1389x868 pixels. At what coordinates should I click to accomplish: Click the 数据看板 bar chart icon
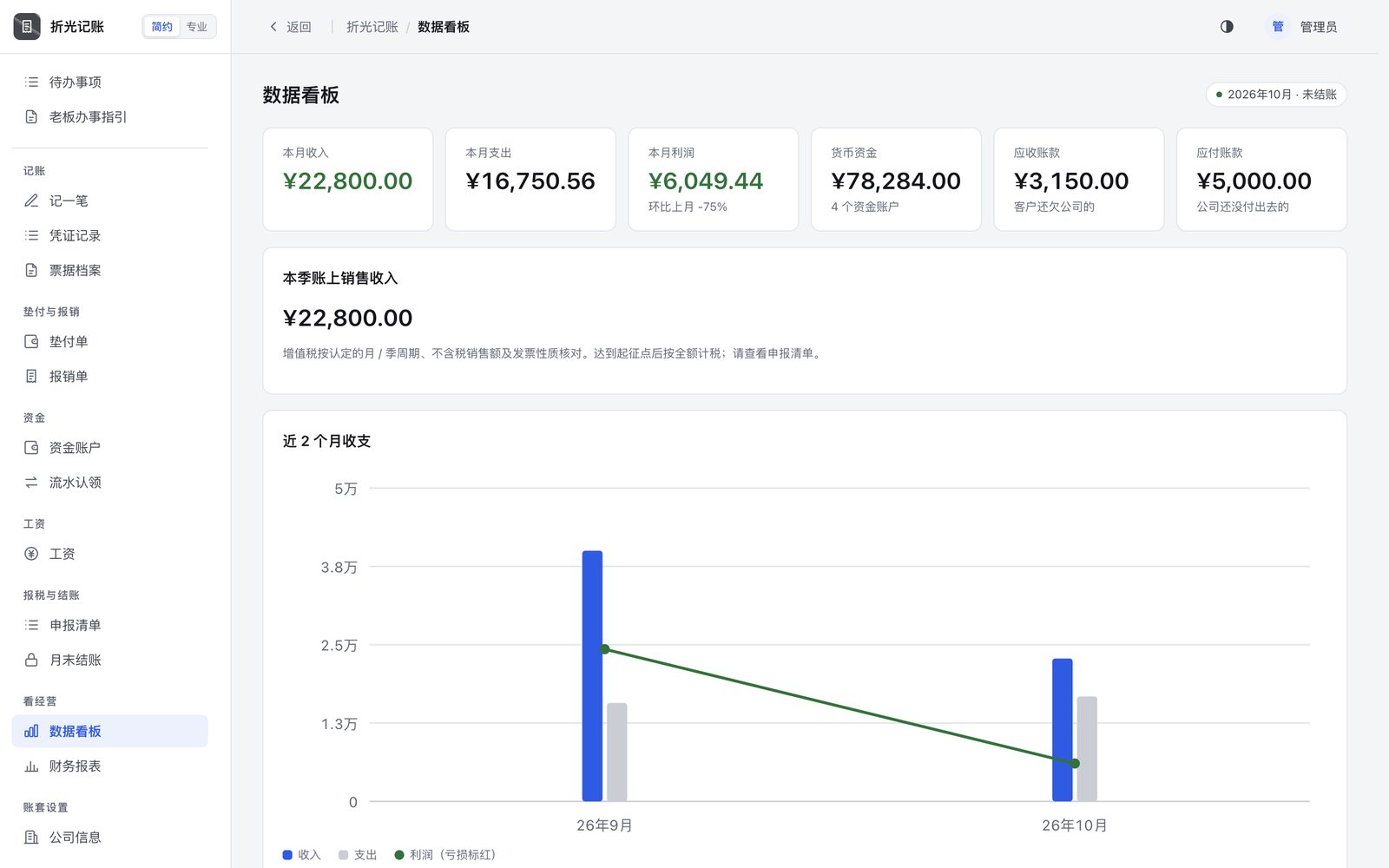[31, 731]
